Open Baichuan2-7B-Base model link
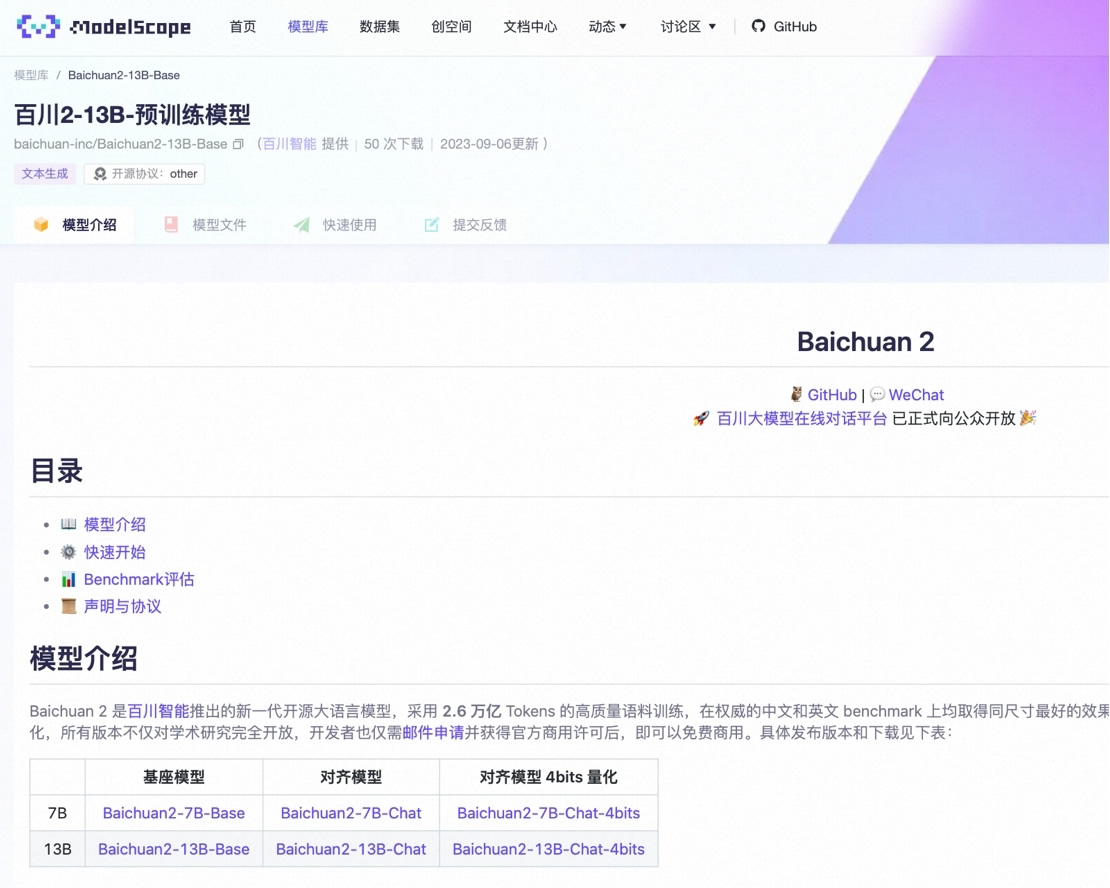1110x888 pixels. click(x=173, y=813)
